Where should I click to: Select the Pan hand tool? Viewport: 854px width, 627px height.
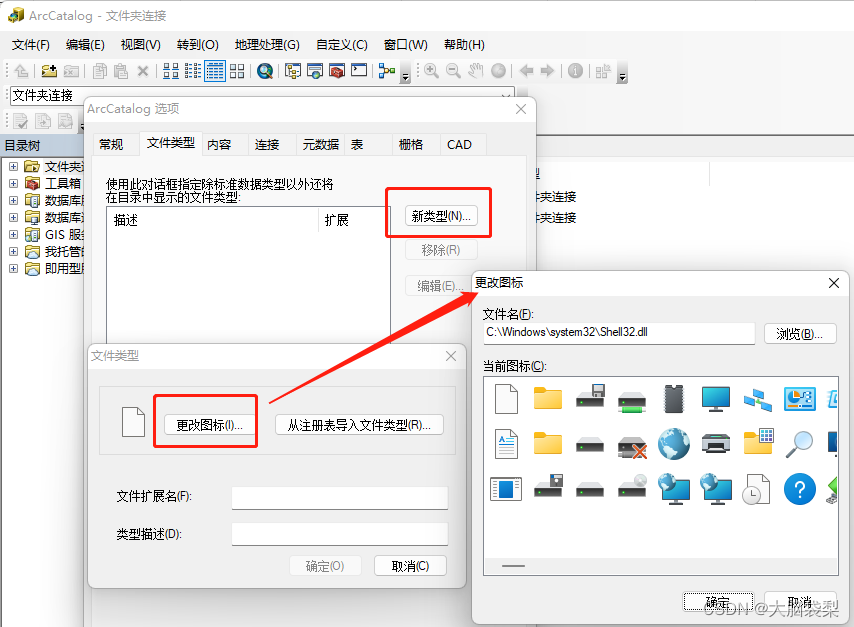point(475,71)
